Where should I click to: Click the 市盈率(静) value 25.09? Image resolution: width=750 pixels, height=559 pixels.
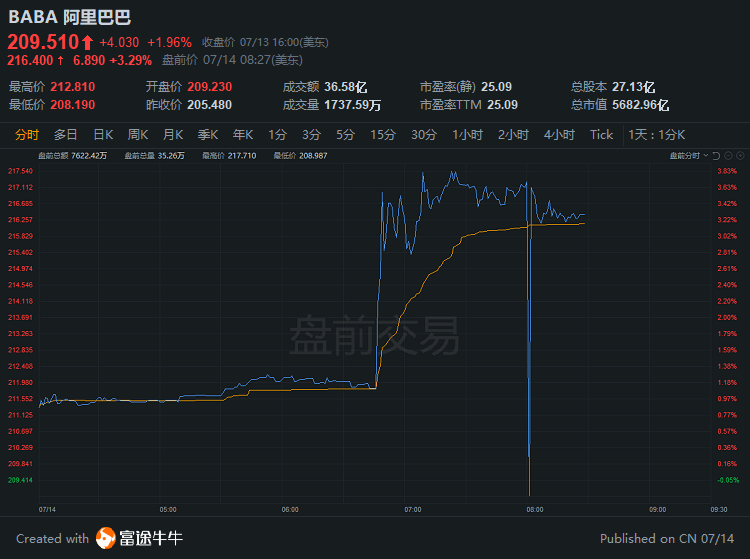coord(496,87)
